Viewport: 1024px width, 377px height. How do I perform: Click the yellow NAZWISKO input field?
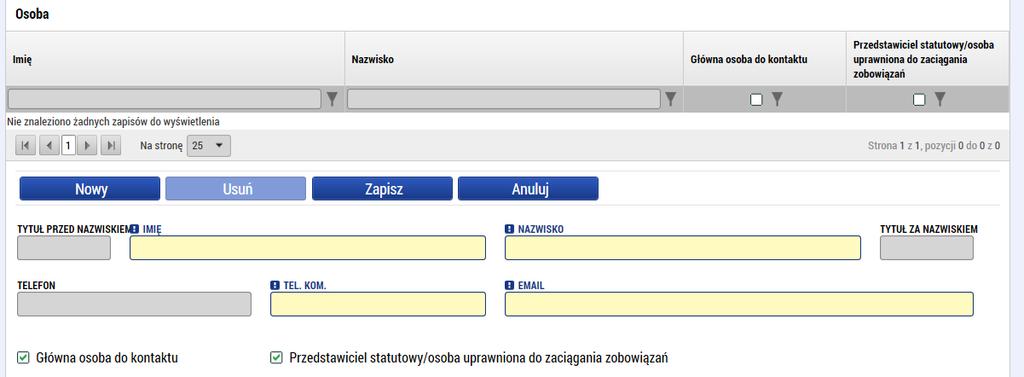pos(683,248)
